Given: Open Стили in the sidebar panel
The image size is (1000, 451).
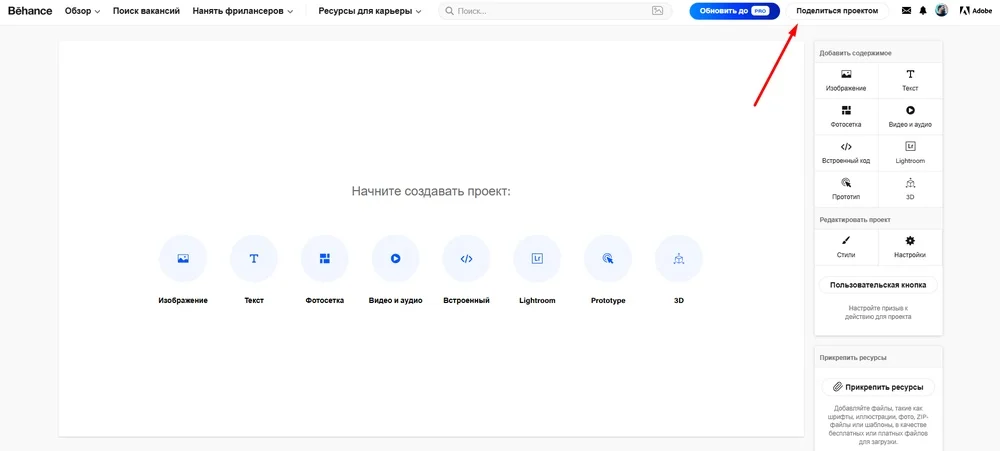Looking at the screenshot, I should [x=846, y=246].
